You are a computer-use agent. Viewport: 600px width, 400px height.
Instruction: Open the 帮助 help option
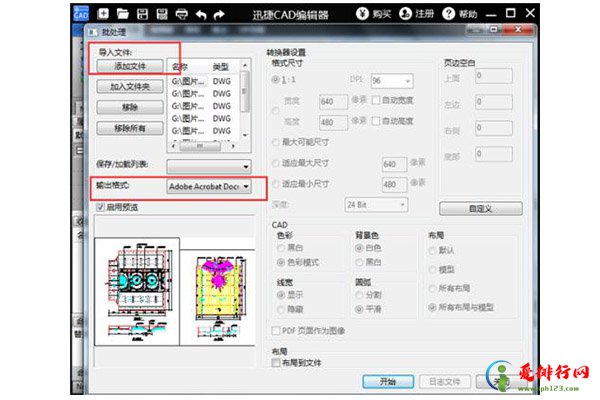[x=460, y=14]
